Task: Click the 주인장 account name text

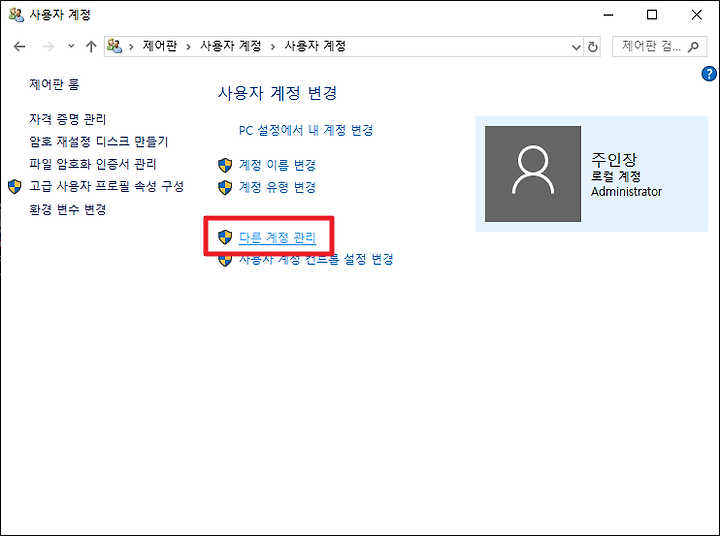Action: tap(614, 160)
